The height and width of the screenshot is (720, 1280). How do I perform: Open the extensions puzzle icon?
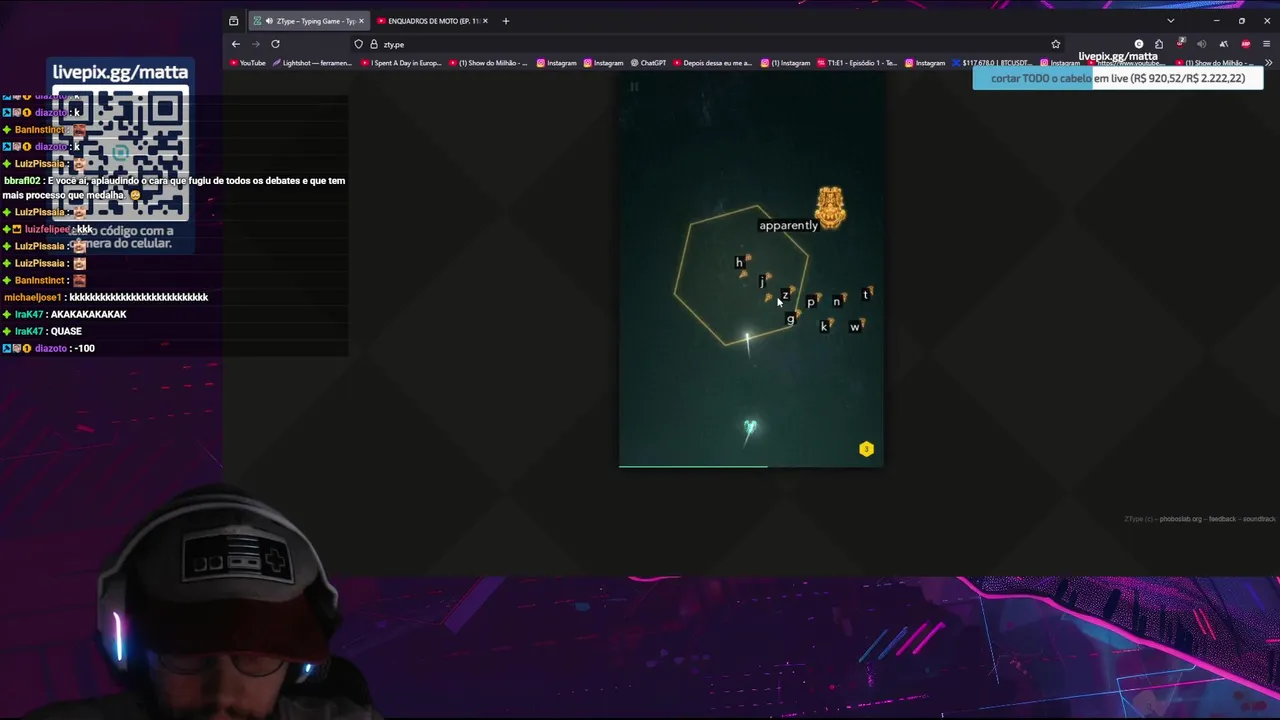tap(1159, 44)
